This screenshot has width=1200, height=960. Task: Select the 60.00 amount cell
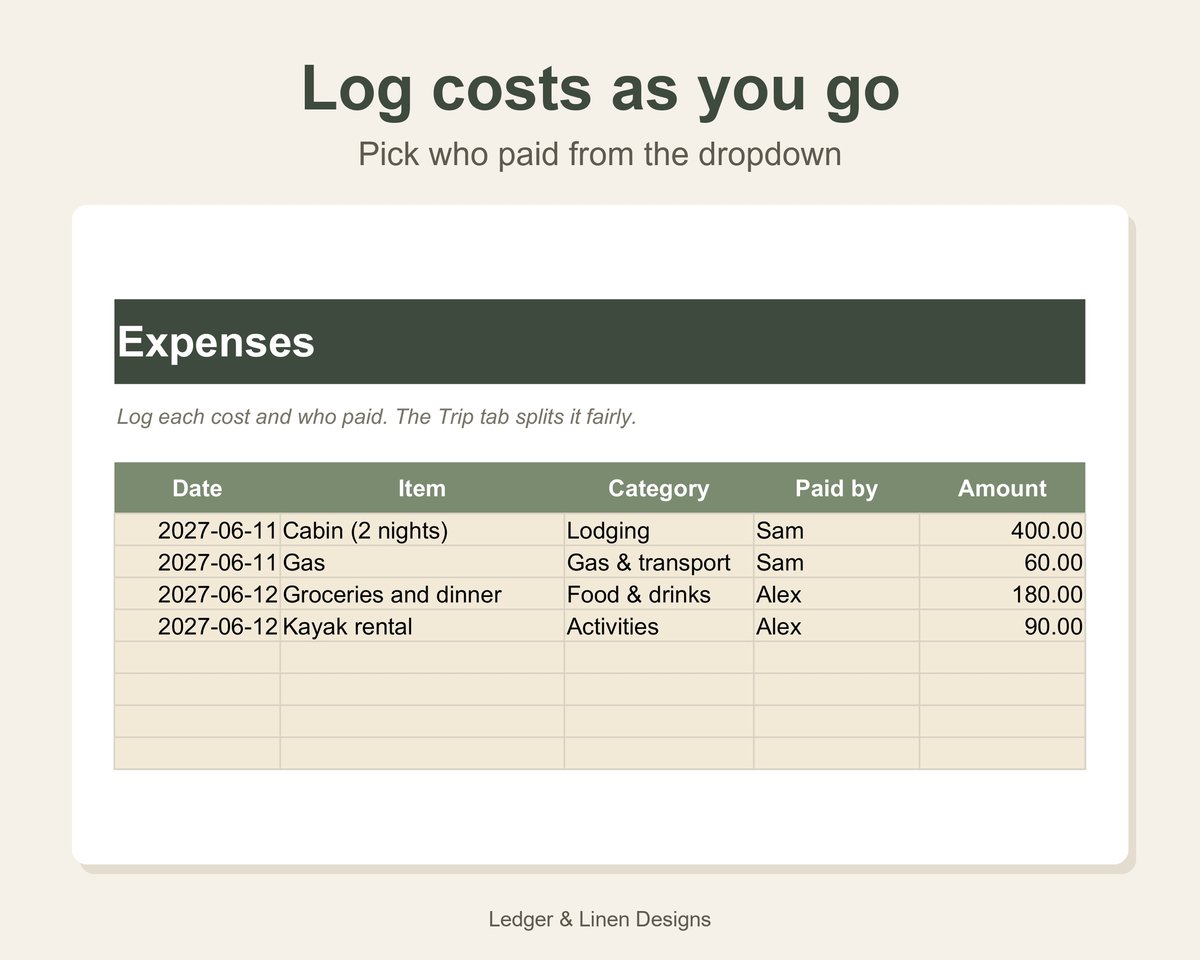[x=1002, y=562]
